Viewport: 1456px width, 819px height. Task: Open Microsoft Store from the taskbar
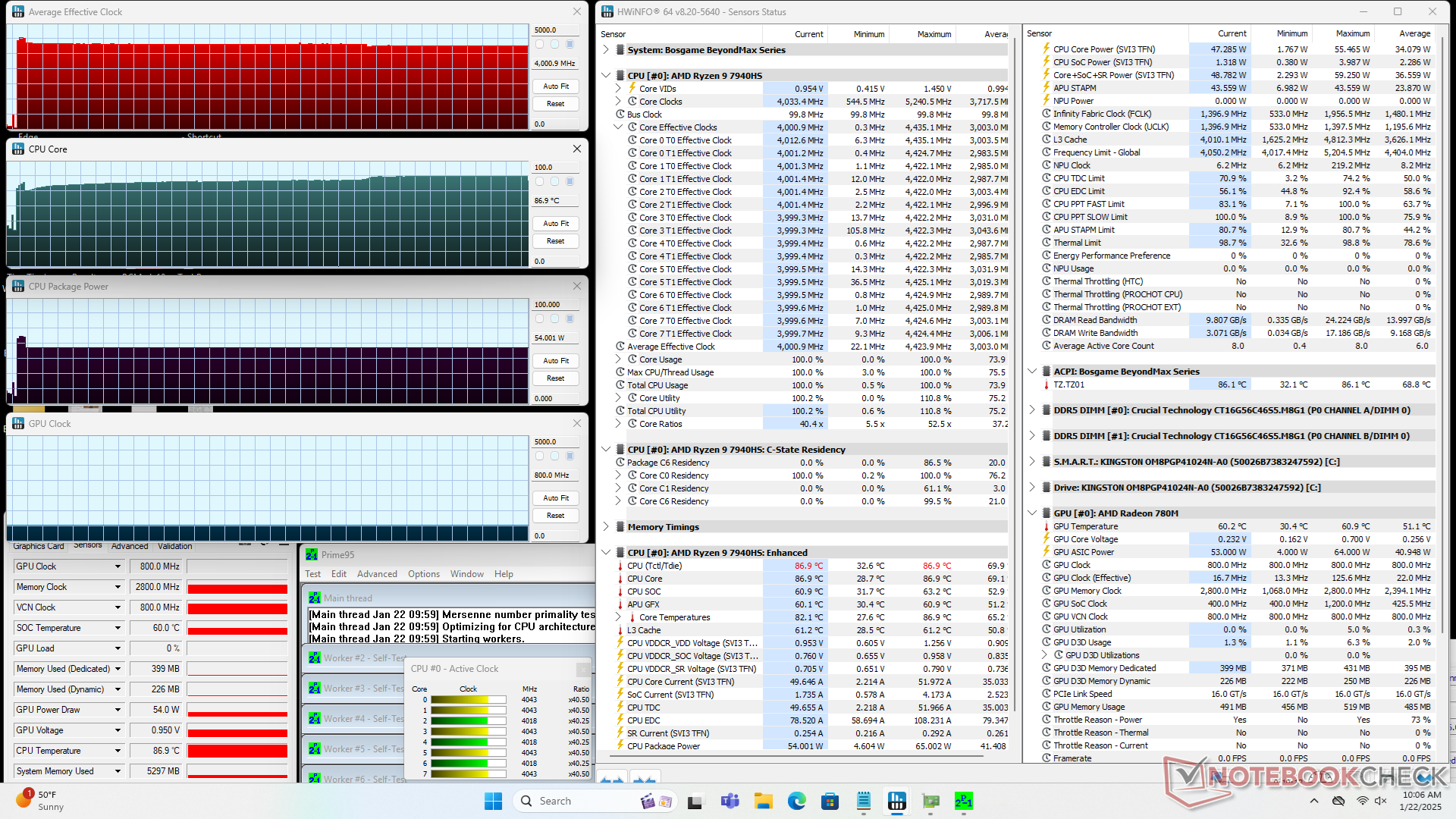pos(830,801)
